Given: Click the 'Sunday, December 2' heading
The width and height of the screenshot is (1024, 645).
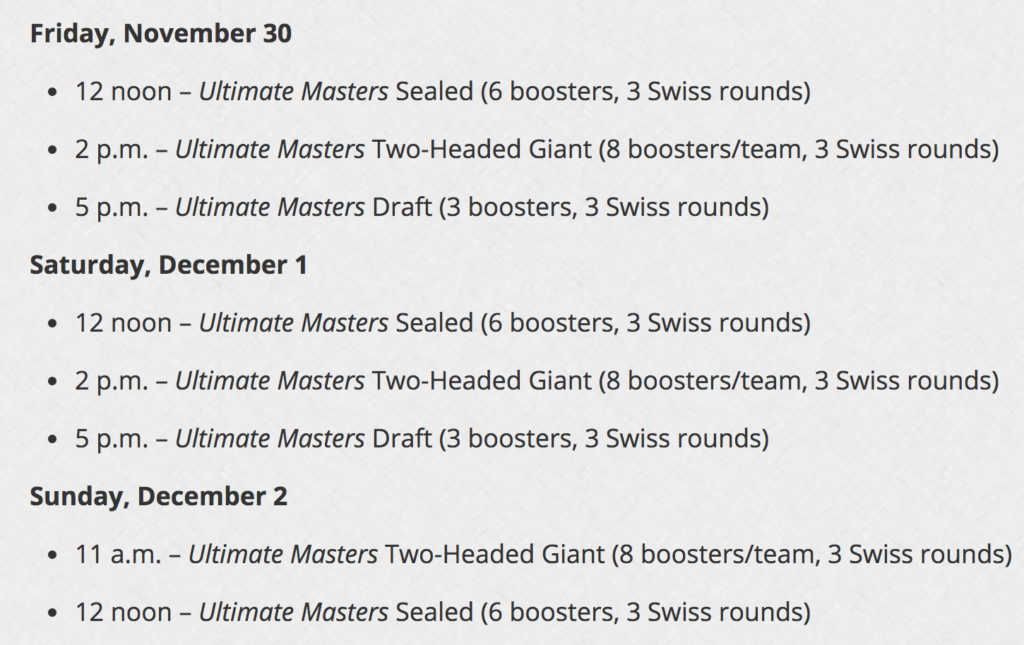Looking at the screenshot, I should 159,497.
